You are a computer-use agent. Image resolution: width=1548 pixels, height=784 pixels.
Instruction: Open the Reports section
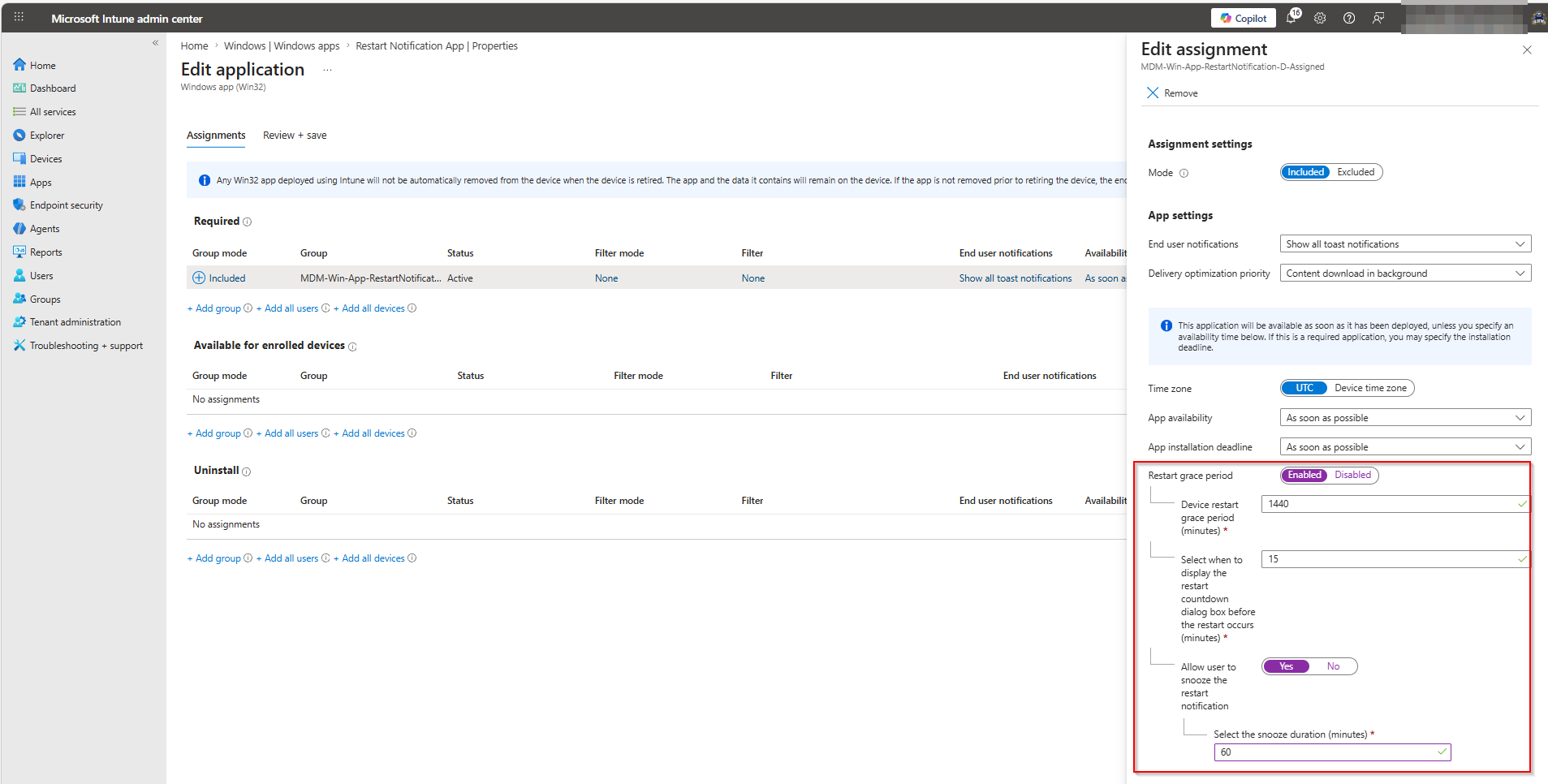click(x=45, y=252)
